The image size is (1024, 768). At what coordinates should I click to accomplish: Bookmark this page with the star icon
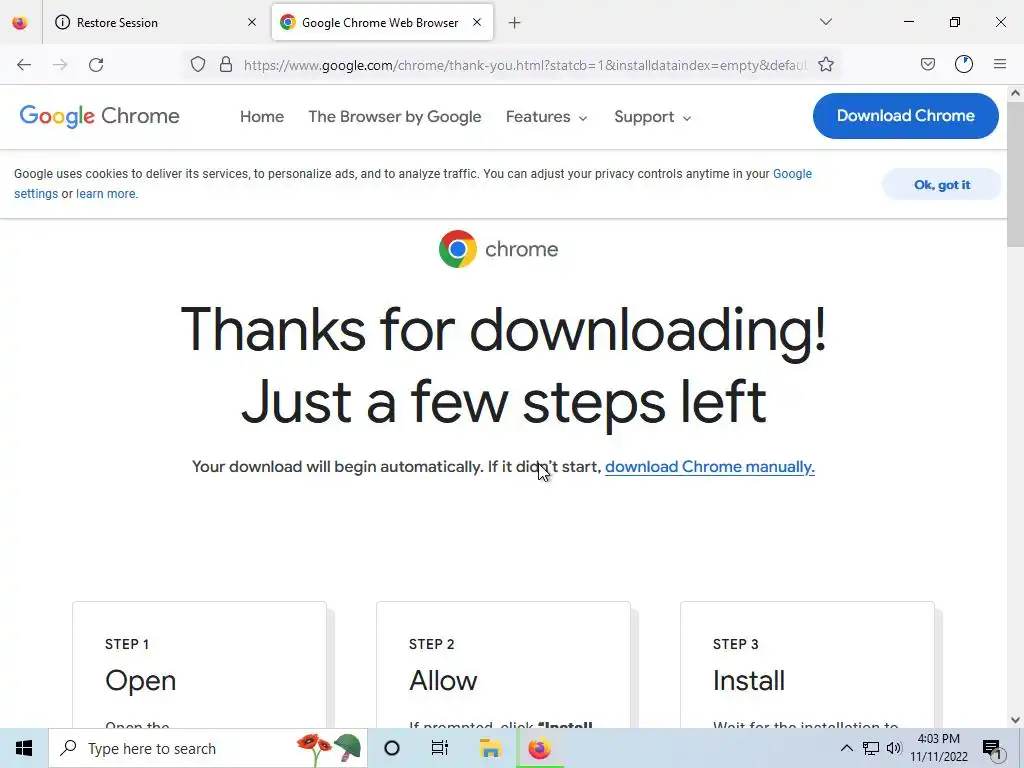pyautogui.click(x=826, y=65)
